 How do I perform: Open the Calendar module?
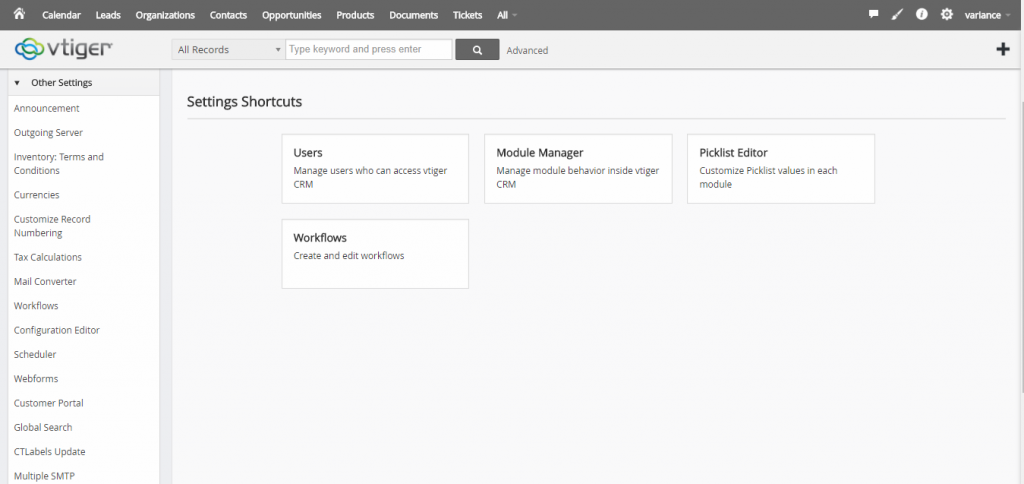click(61, 15)
